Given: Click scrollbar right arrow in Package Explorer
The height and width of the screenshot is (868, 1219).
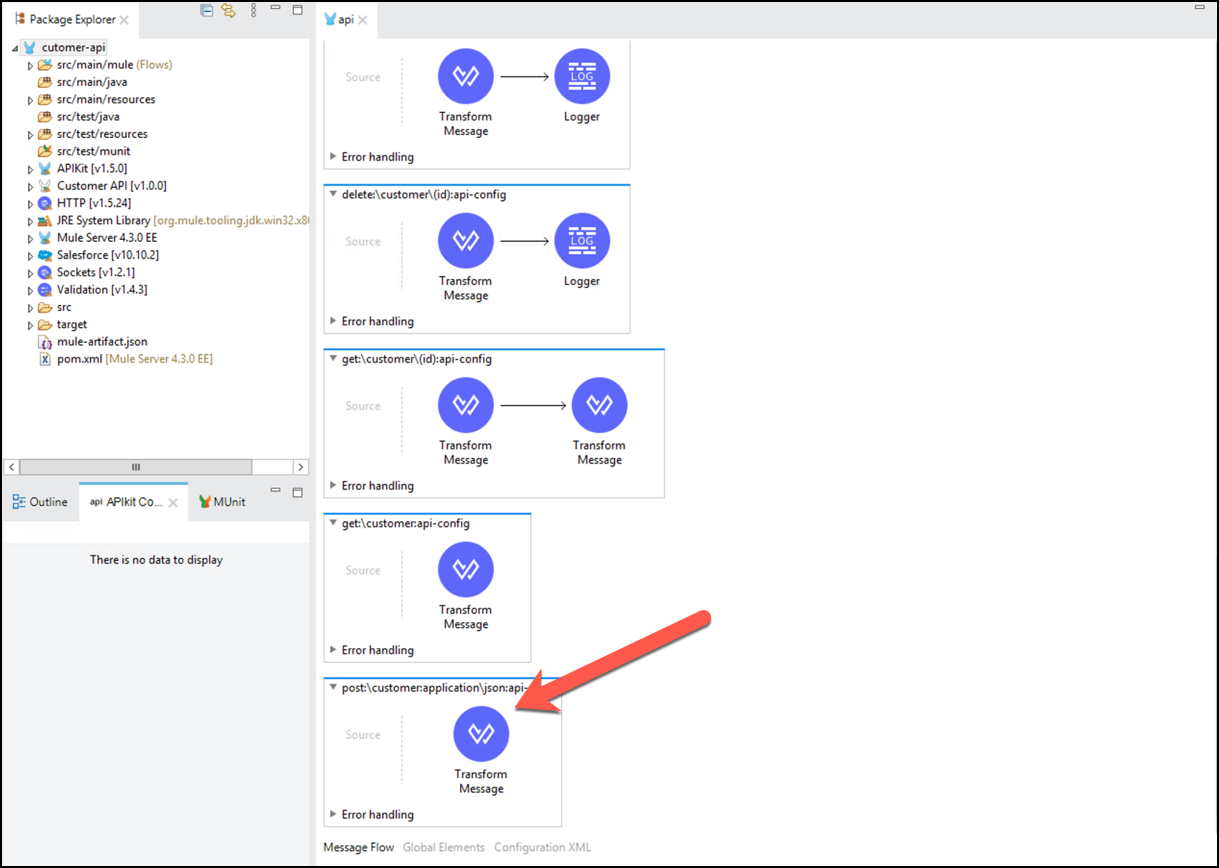Looking at the screenshot, I should 300,467.
